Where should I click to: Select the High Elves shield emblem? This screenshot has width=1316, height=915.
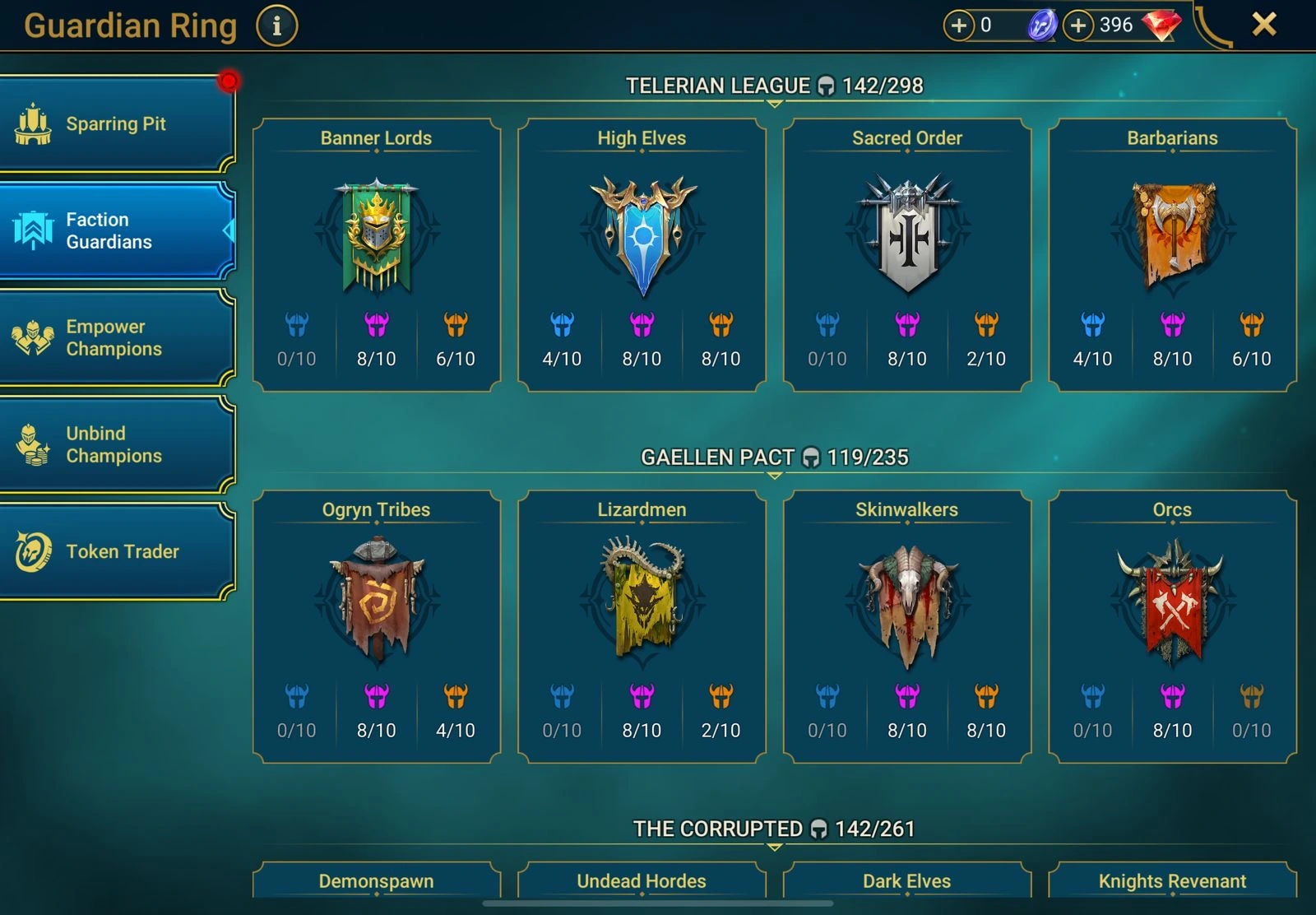click(642, 236)
